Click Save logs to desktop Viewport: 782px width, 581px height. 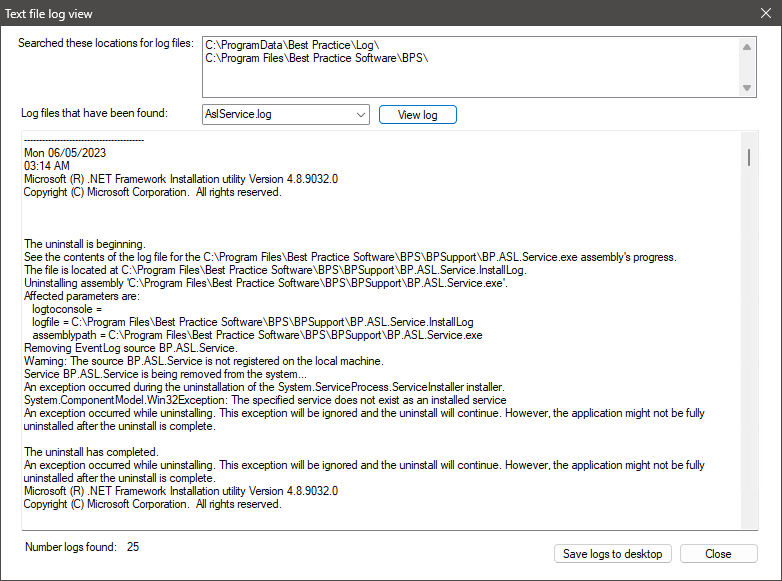tap(612, 554)
